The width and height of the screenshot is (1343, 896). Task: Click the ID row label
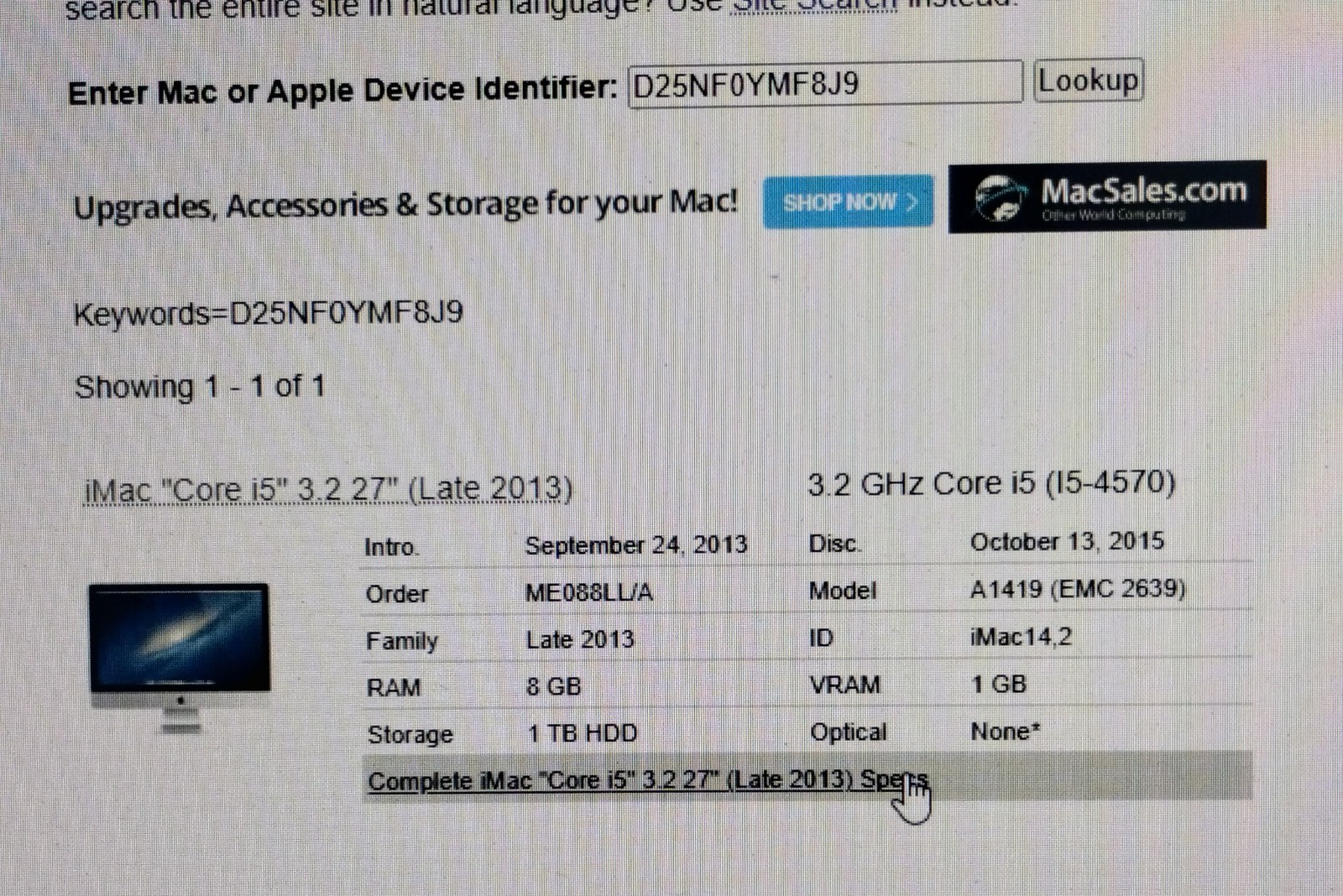pyautogui.click(x=821, y=638)
